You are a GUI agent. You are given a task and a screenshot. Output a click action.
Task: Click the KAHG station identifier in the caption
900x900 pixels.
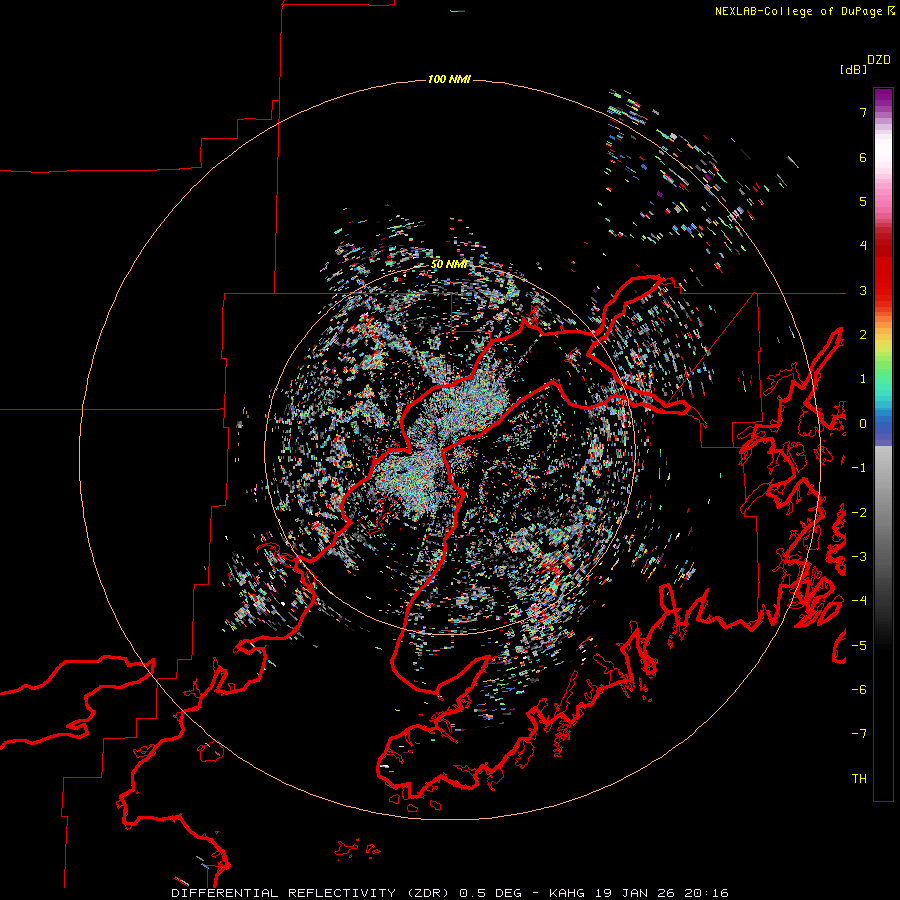click(x=567, y=893)
